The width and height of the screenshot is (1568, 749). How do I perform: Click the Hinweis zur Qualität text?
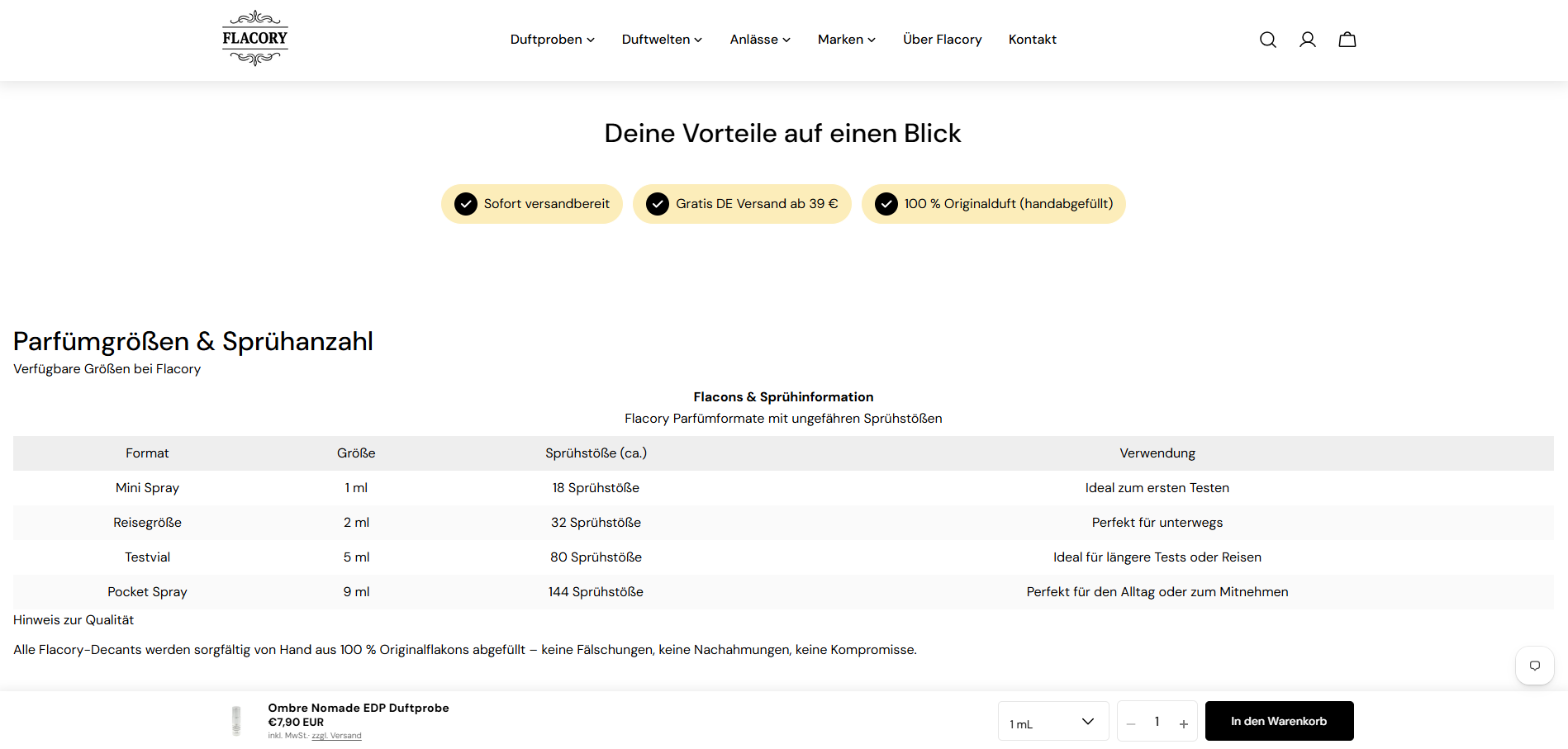pyautogui.click(x=74, y=620)
